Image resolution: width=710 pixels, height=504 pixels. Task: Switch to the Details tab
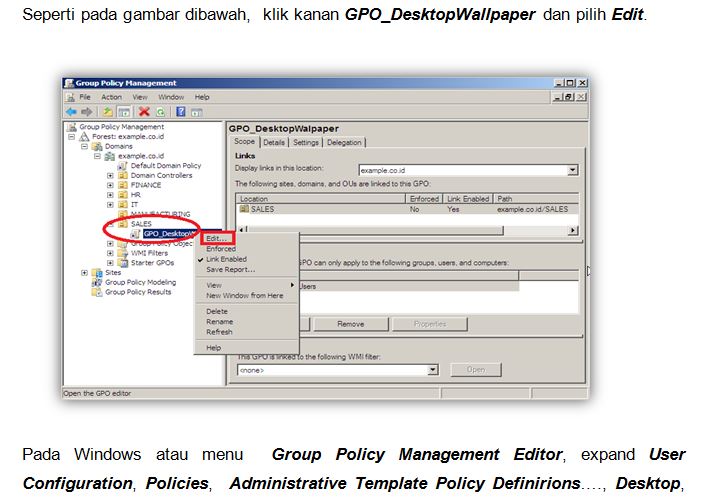click(274, 142)
